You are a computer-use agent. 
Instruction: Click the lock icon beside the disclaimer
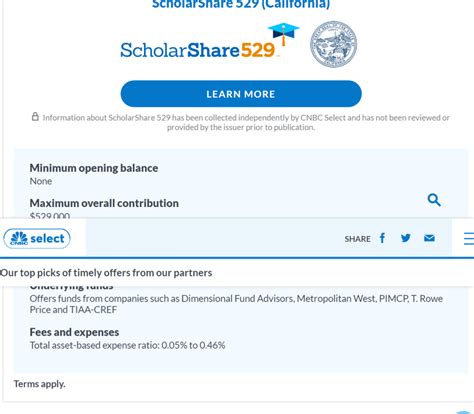pos(35,117)
